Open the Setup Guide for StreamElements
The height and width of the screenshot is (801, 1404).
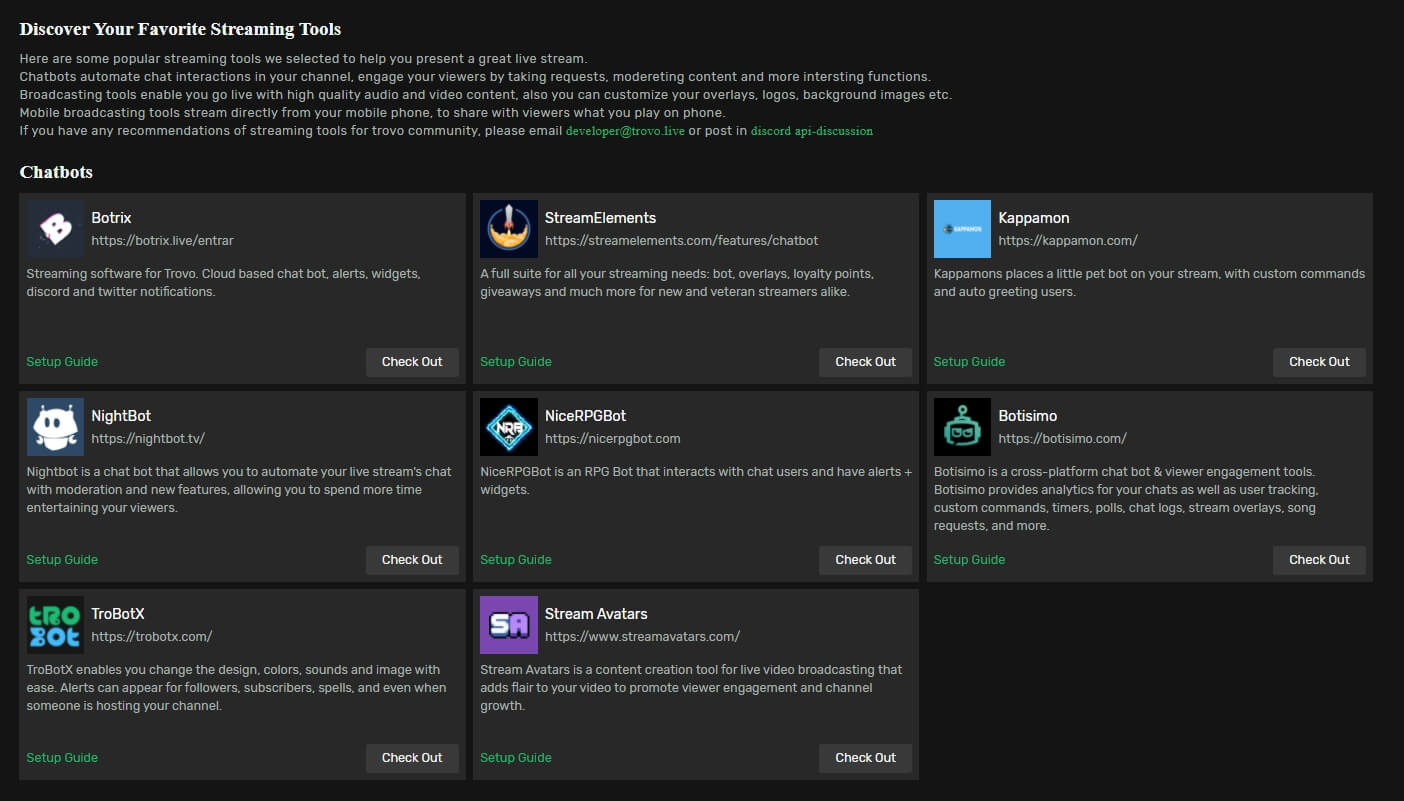point(515,361)
